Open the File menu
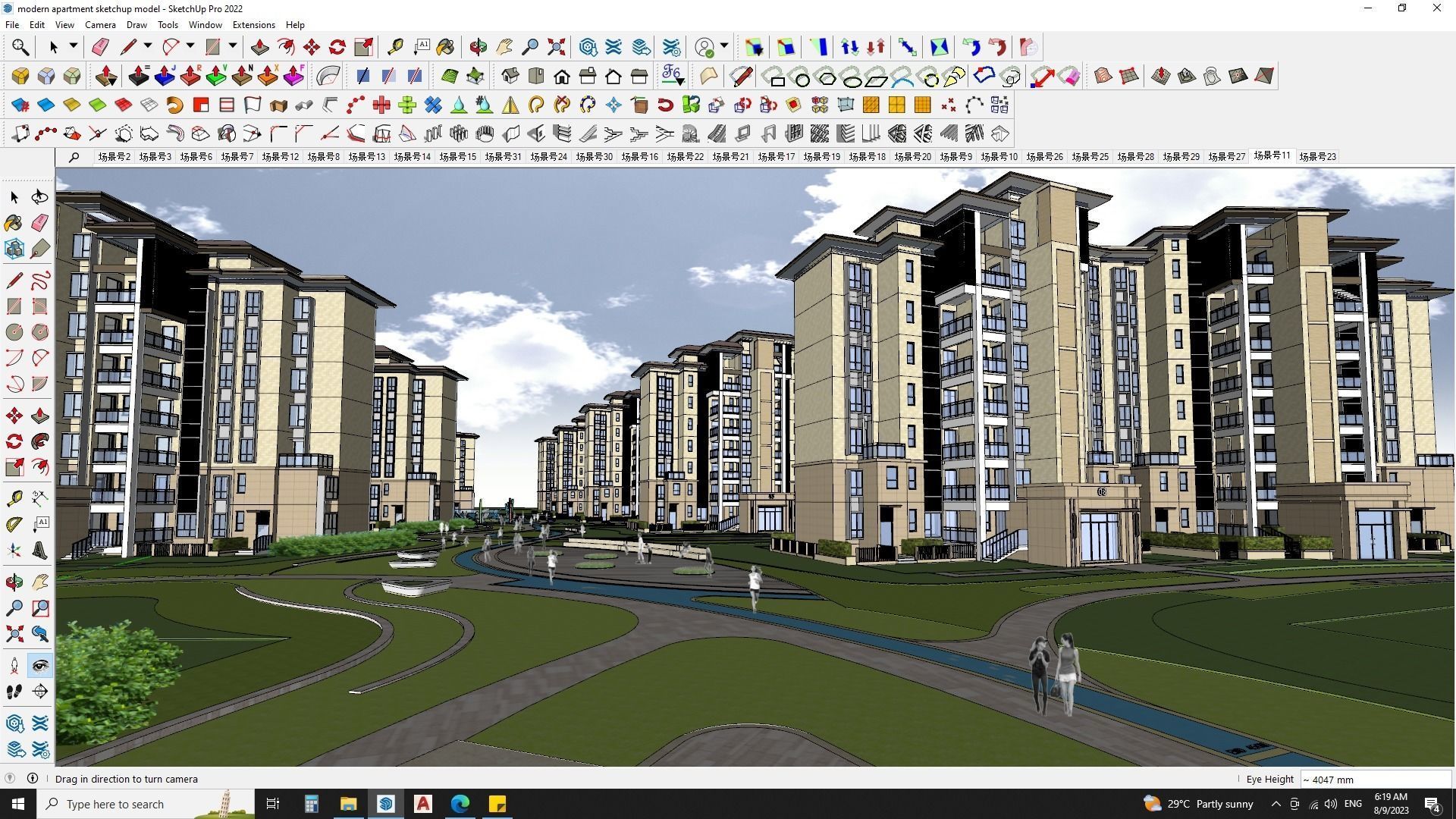The height and width of the screenshot is (819, 1456). [x=12, y=25]
